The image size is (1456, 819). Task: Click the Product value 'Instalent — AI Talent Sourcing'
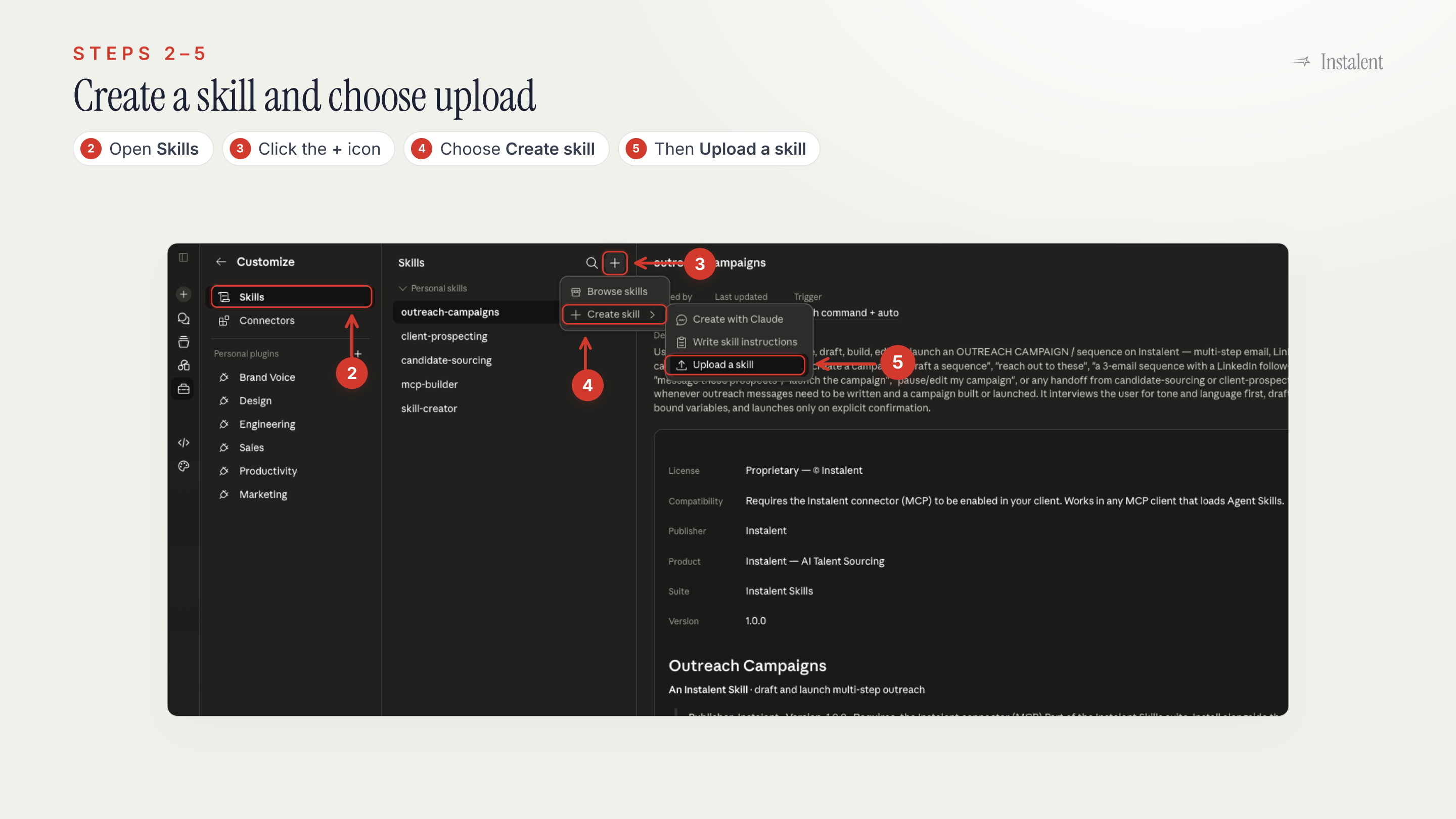pyautogui.click(x=814, y=561)
